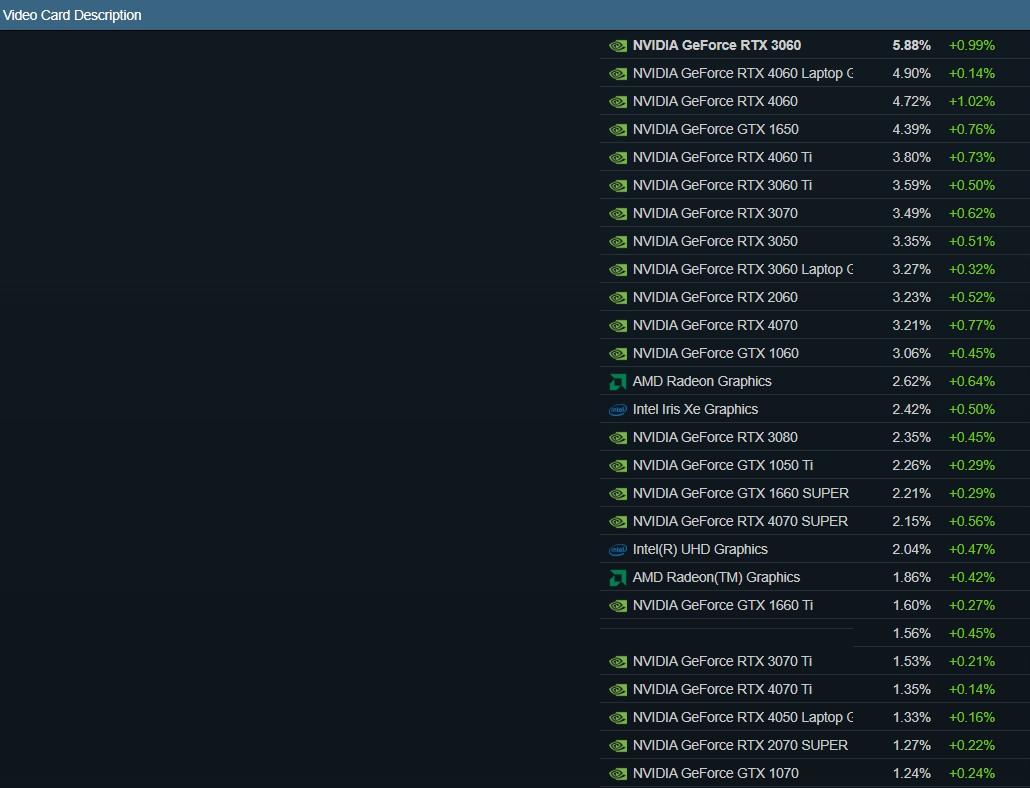Click the NVIDIA icon beside GeForce RTX 3050

coord(617,242)
